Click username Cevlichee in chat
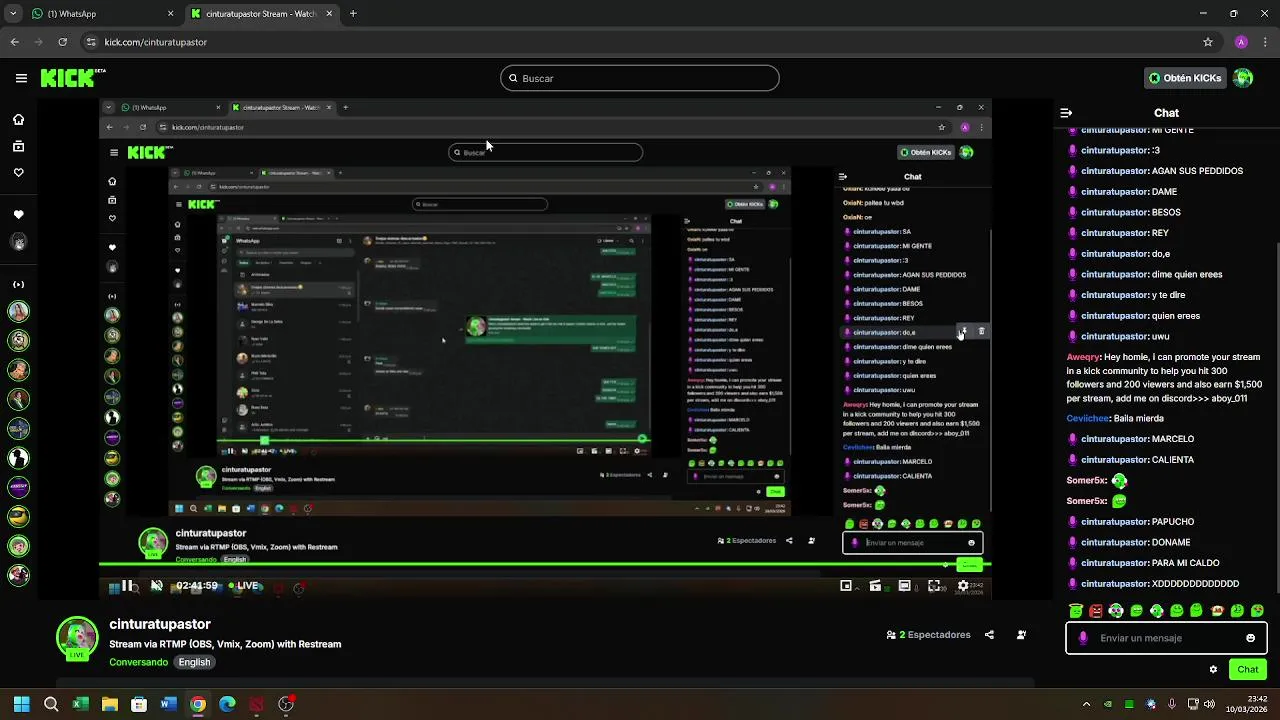 (1088, 419)
